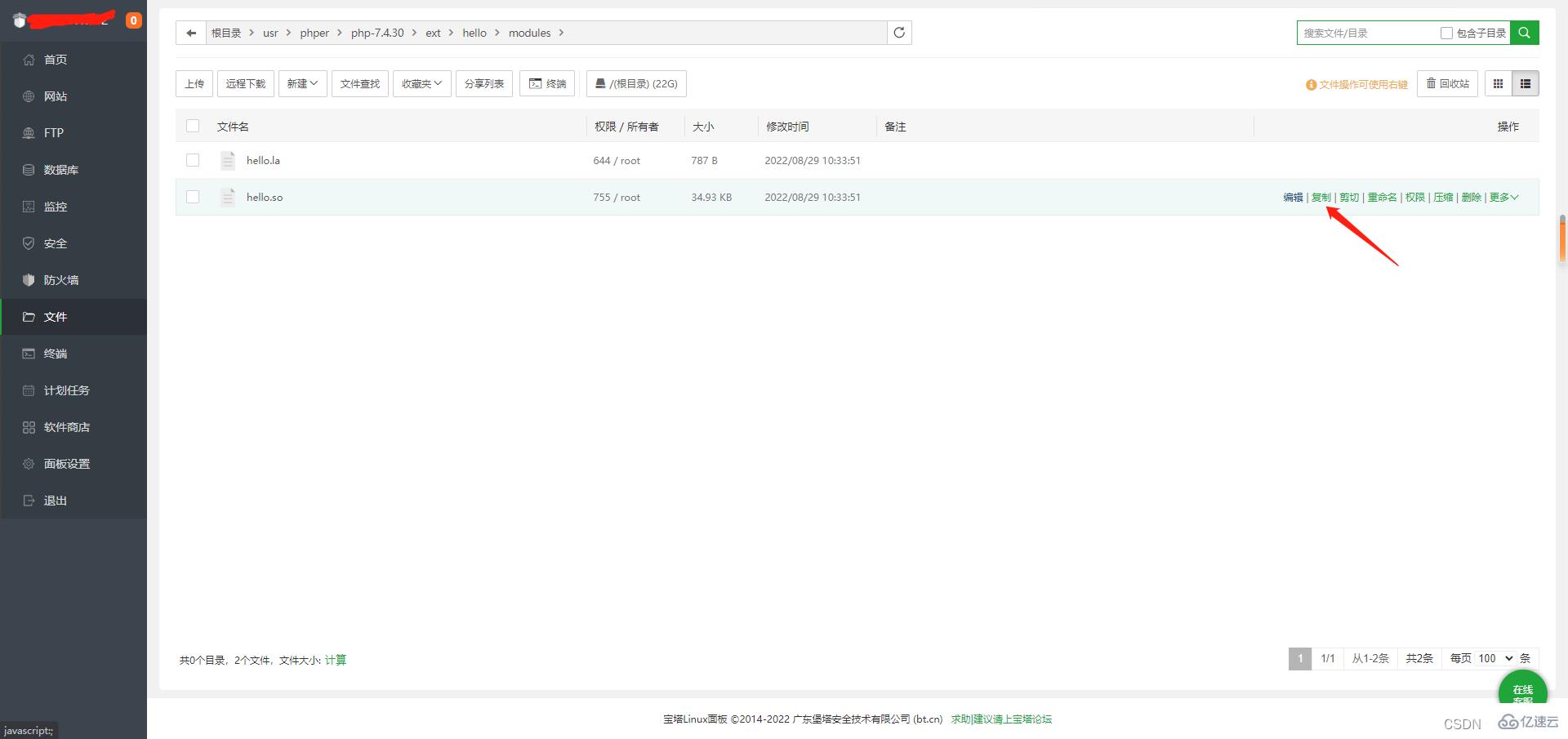The width and height of the screenshot is (1568, 739).
Task: Click the notification badge showing 0
Action: 134,20
